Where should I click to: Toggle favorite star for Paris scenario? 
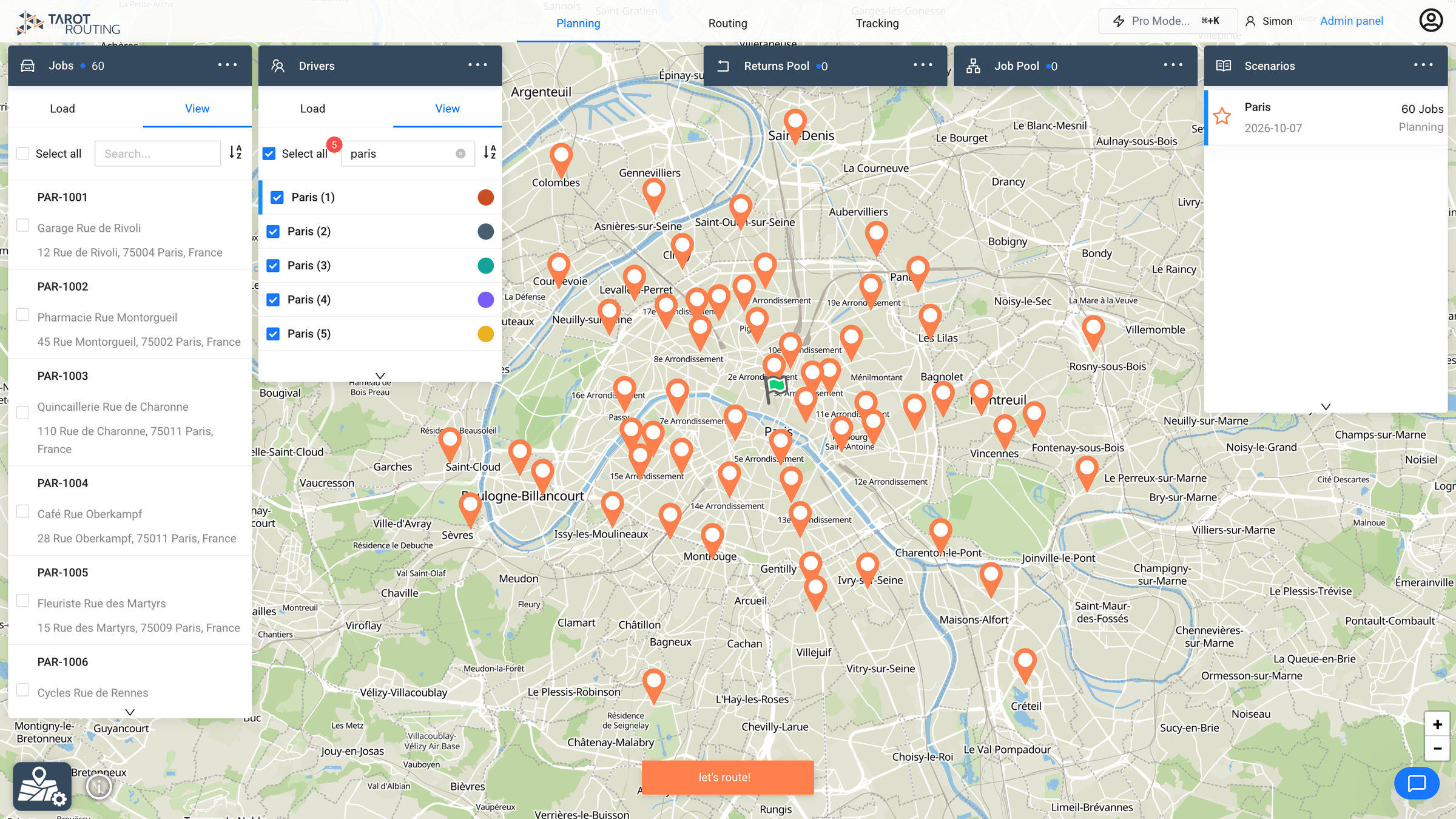(1222, 116)
